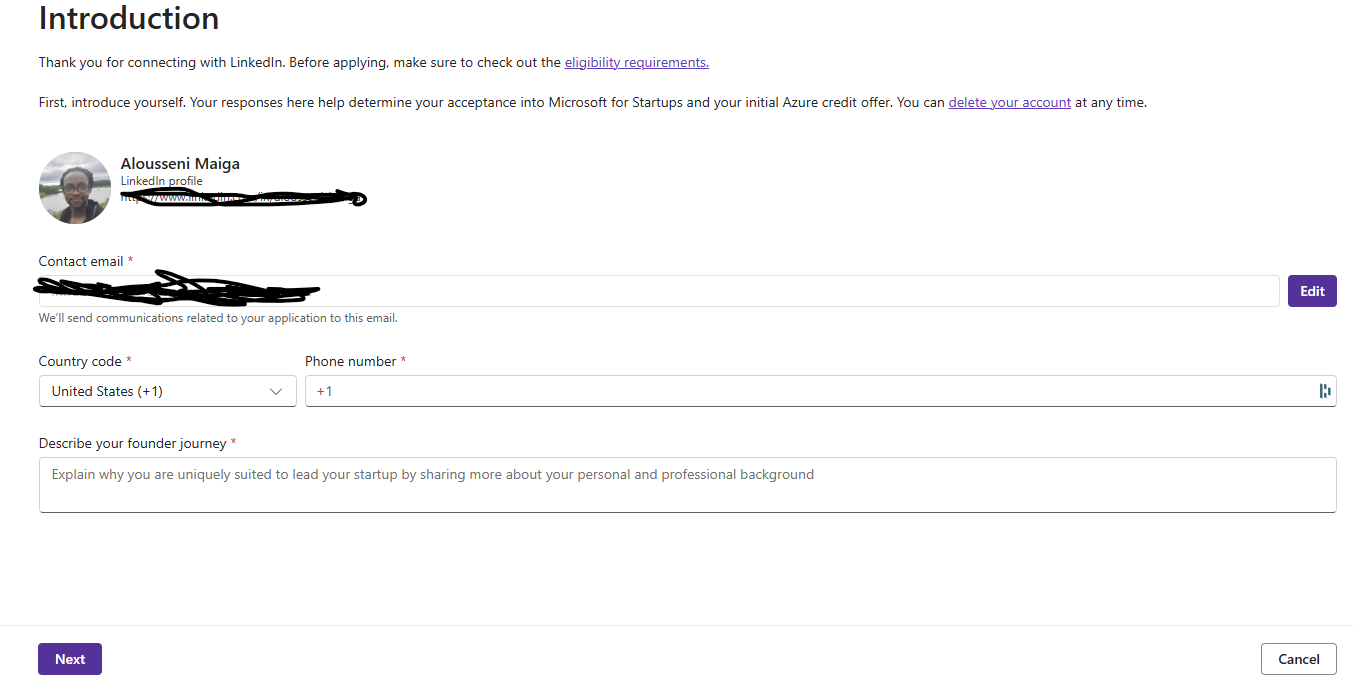
Task: Click the "We'll send communications" helper text
Action: (x=218, y=318)
